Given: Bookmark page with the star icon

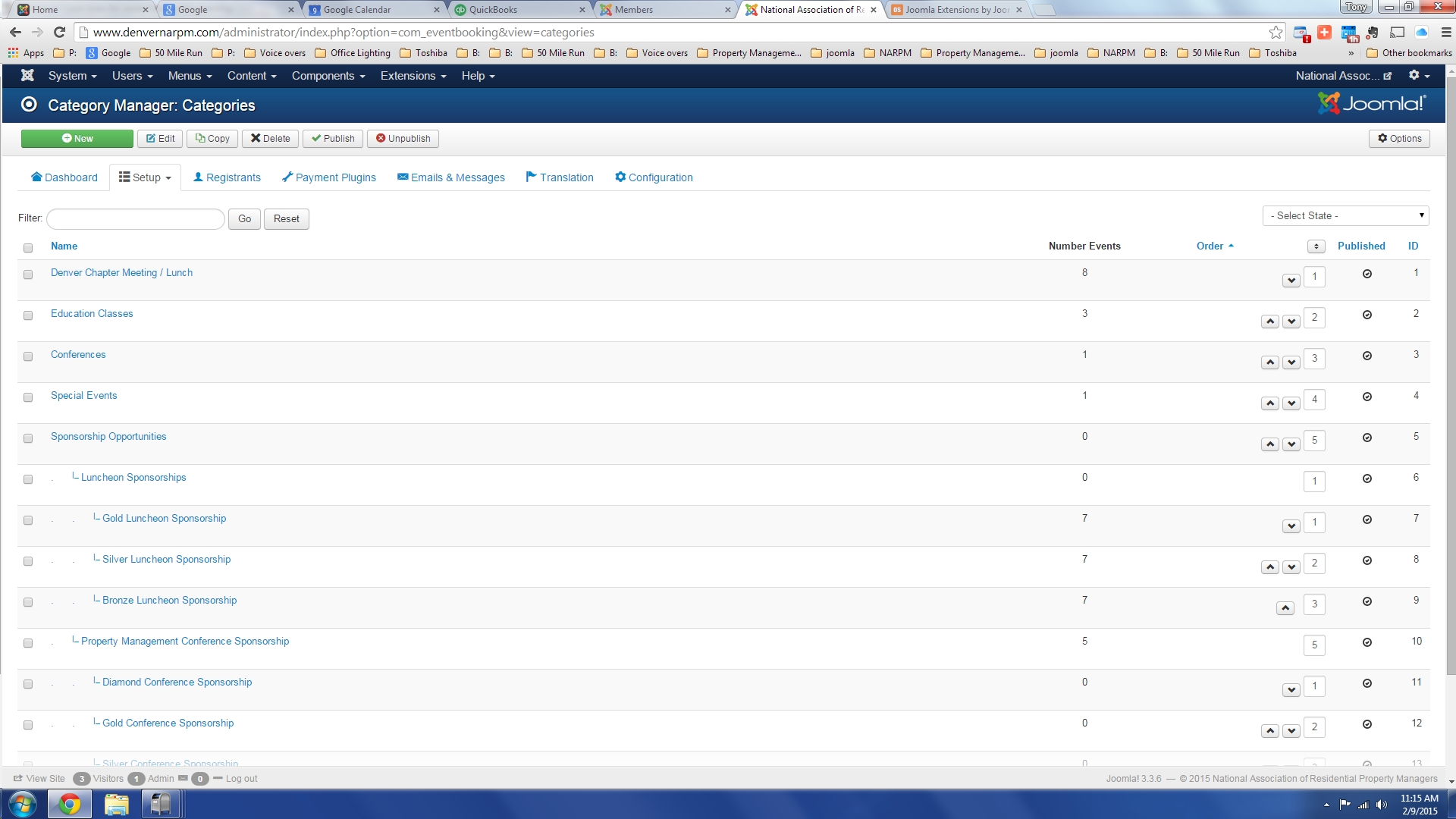Looking at the screenshot, I should [1276, 33].
